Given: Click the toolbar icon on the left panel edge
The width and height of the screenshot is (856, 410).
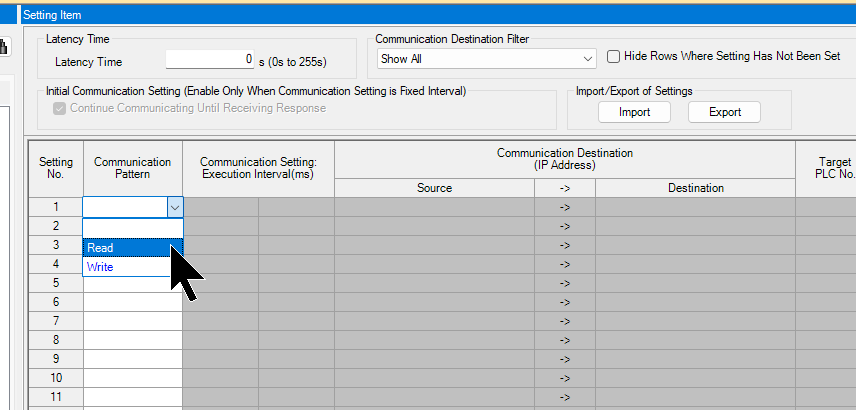Looking at the screenshot, I should coord(4,46).
